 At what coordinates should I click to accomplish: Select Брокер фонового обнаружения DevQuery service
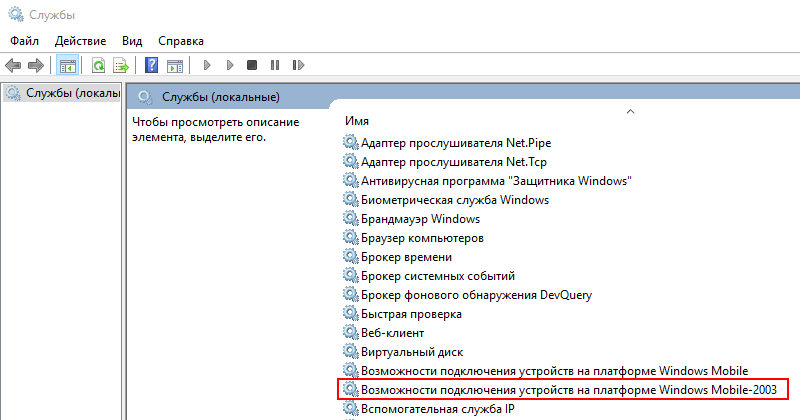point(468,295)
